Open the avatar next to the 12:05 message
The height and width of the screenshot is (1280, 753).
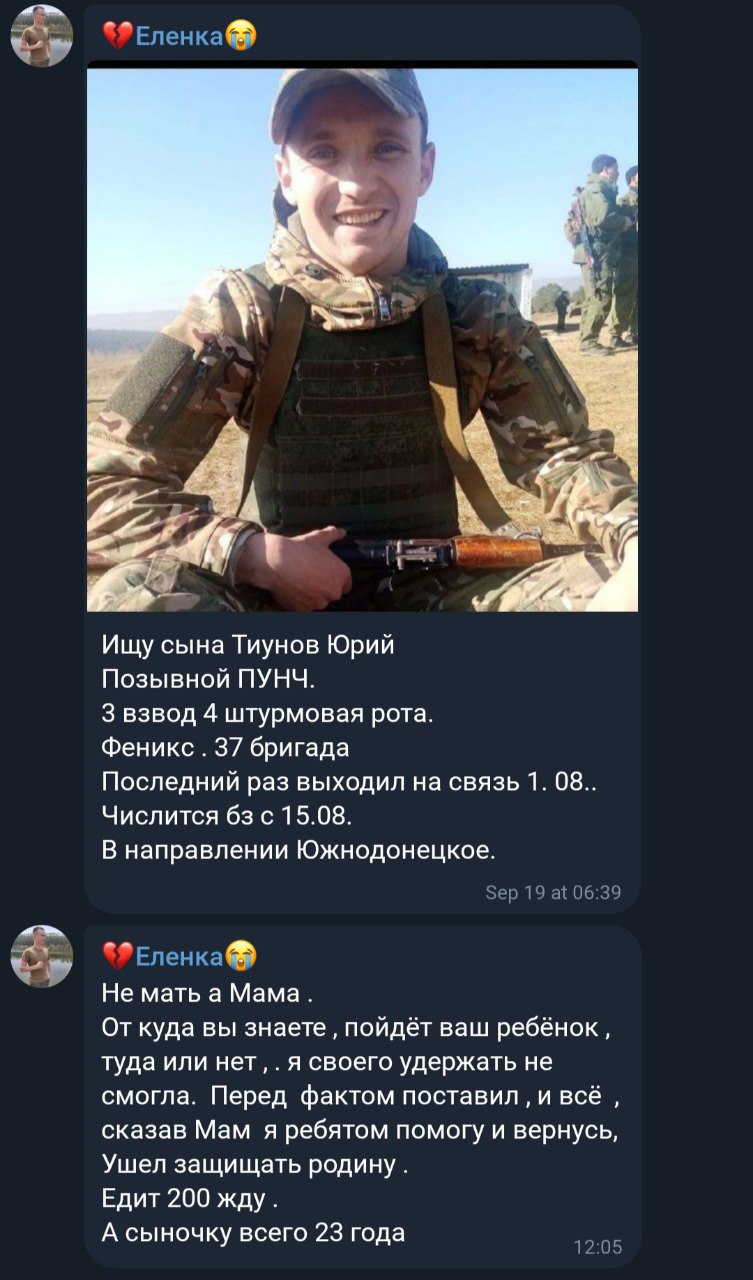tap(42, 956)
